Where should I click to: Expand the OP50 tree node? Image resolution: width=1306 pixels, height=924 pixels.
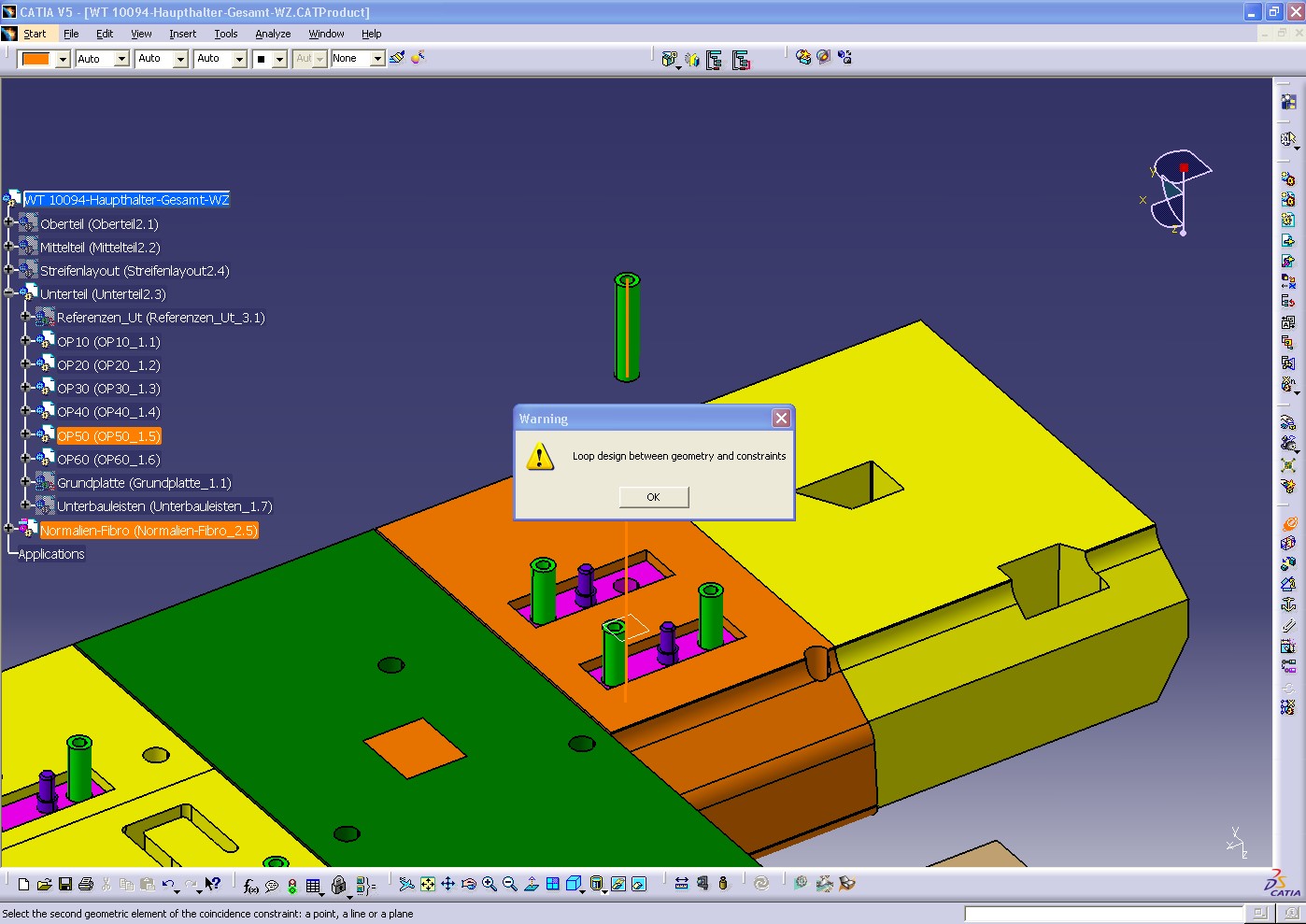(x=26, y=435)
